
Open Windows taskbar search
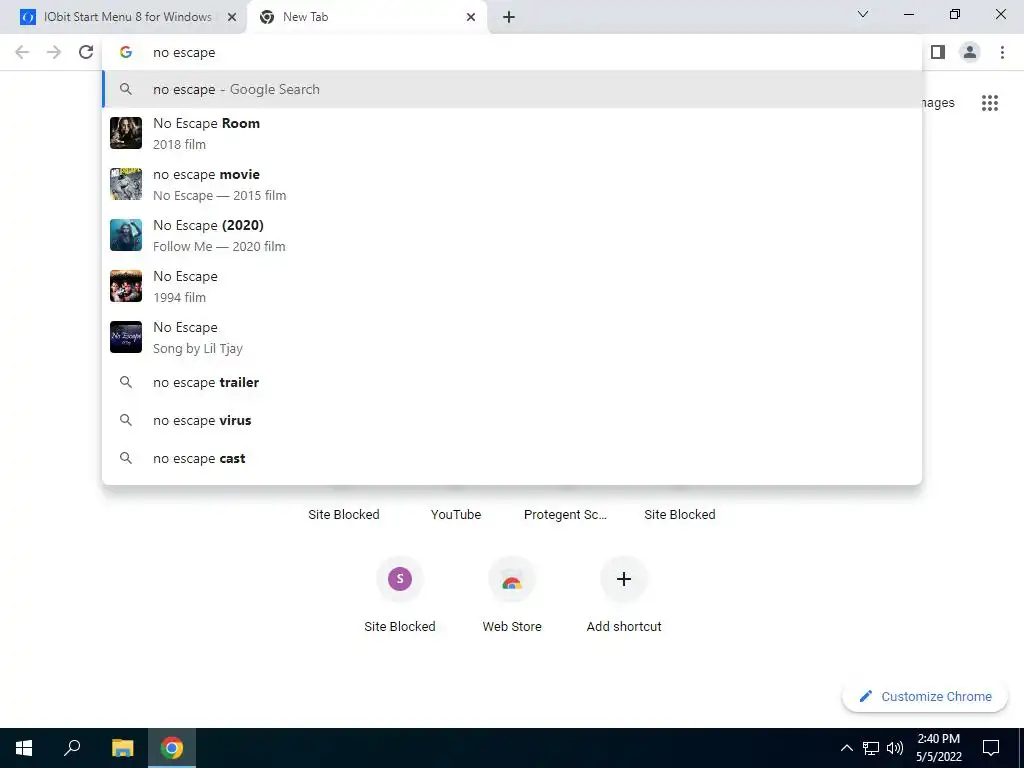coord(72,748)
